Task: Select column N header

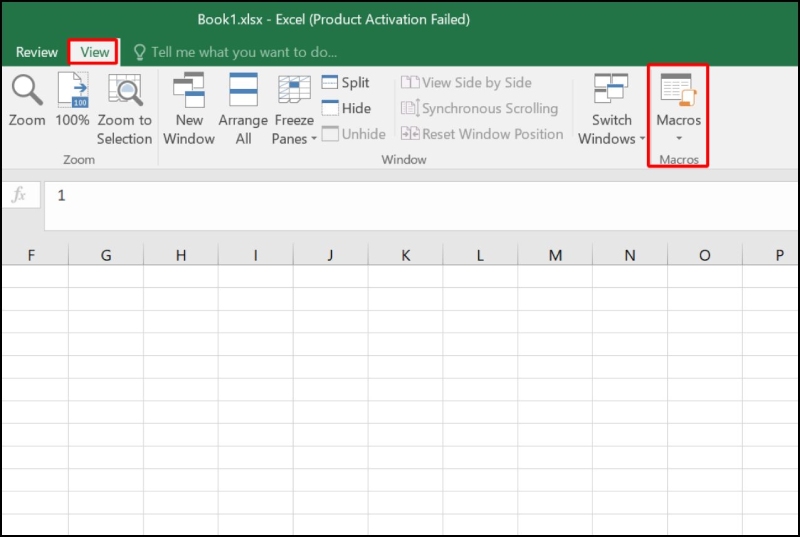Action: (630, 256)
